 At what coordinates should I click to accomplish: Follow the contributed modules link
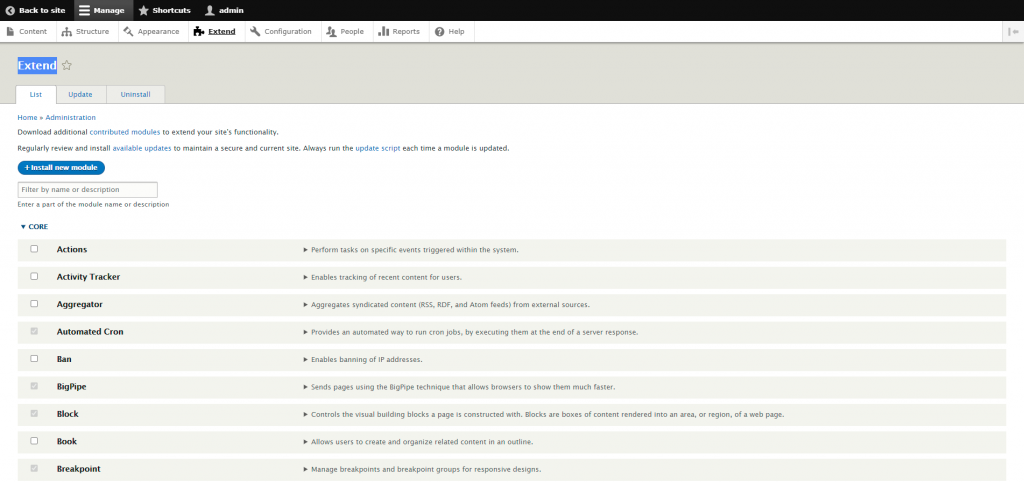click(x=125, y=132)
